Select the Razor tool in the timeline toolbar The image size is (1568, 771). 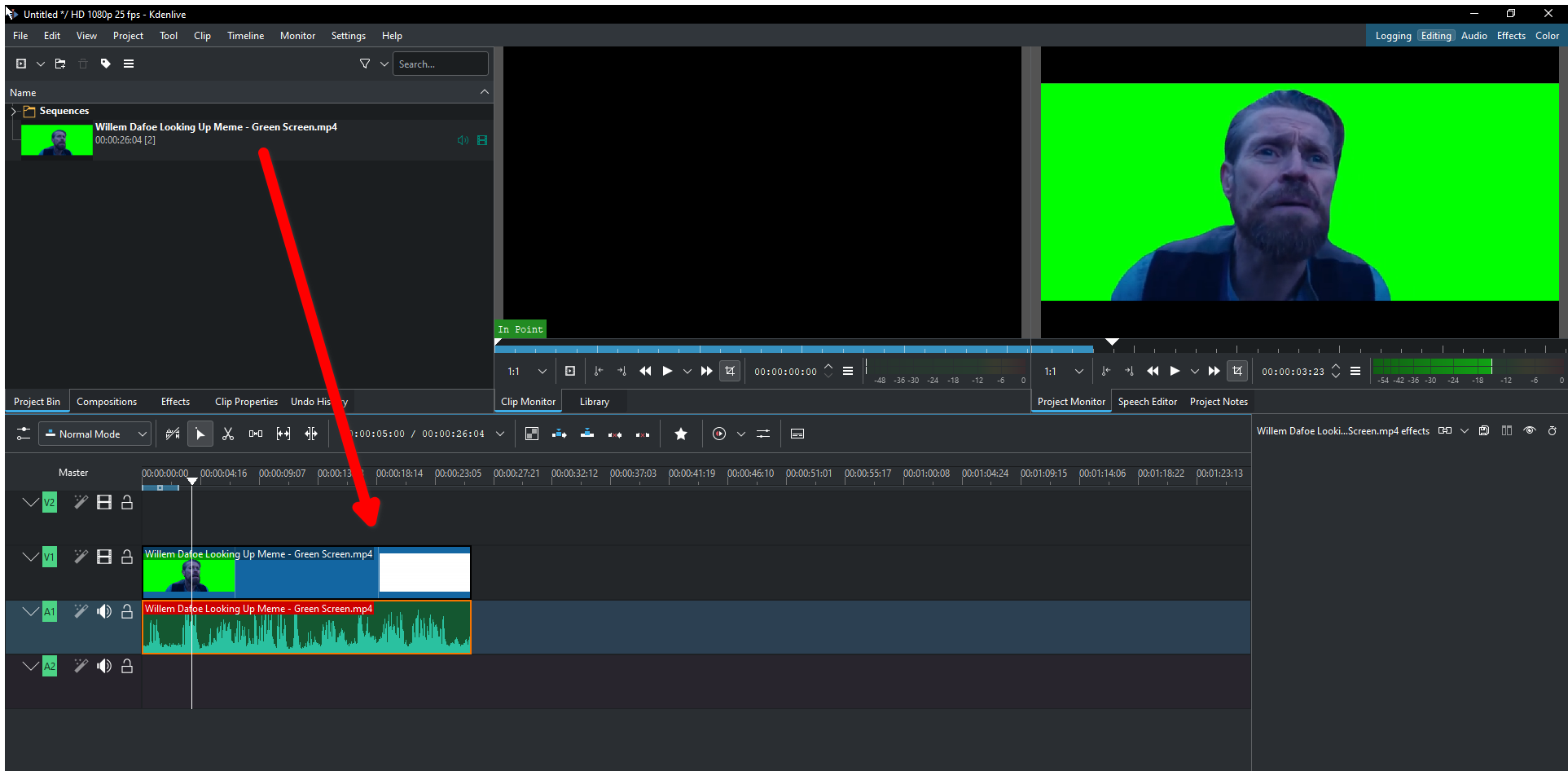[228, 434]
